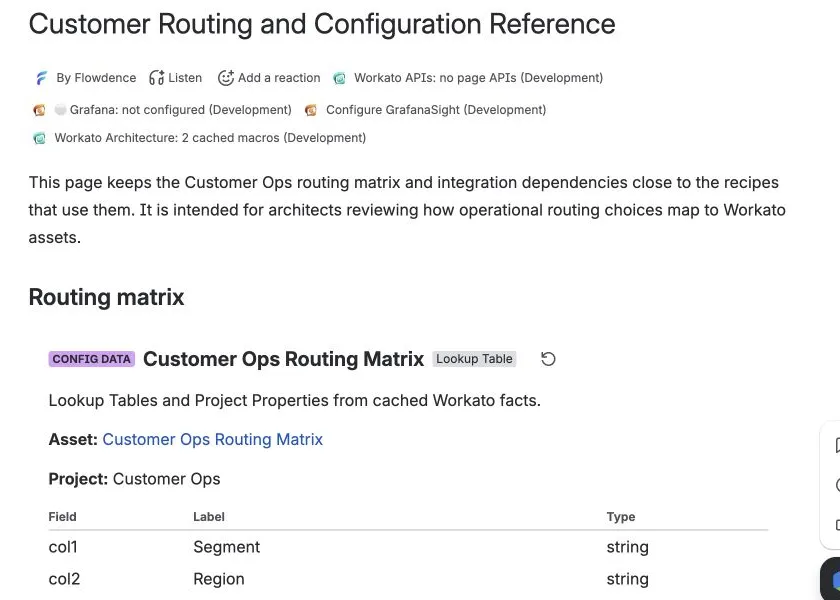Click the Flowdence author logo icon
Image resolution: width=840 pixels, height=600 pixels.
(x=41, y=78)
